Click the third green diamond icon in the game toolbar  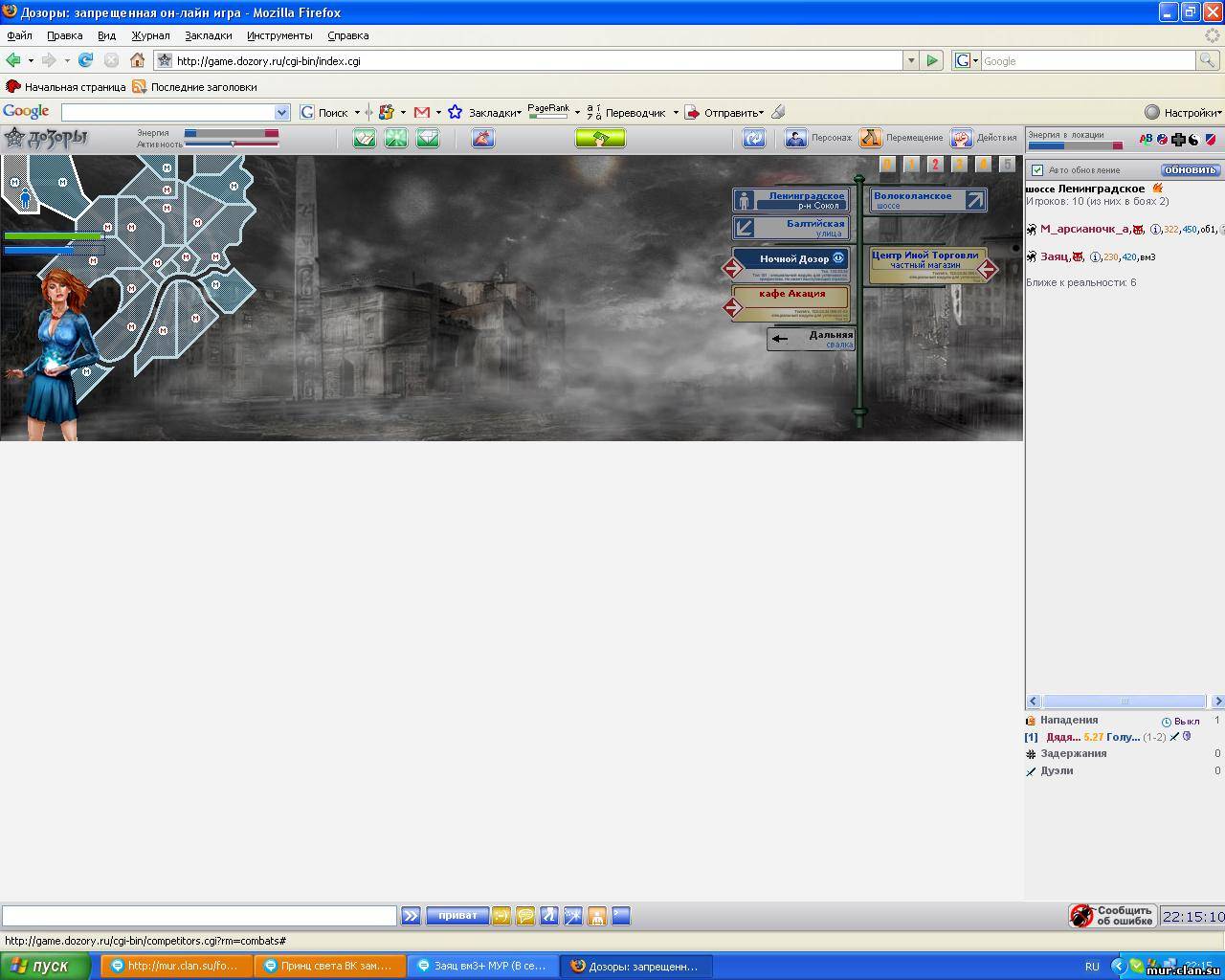[428, 139]
